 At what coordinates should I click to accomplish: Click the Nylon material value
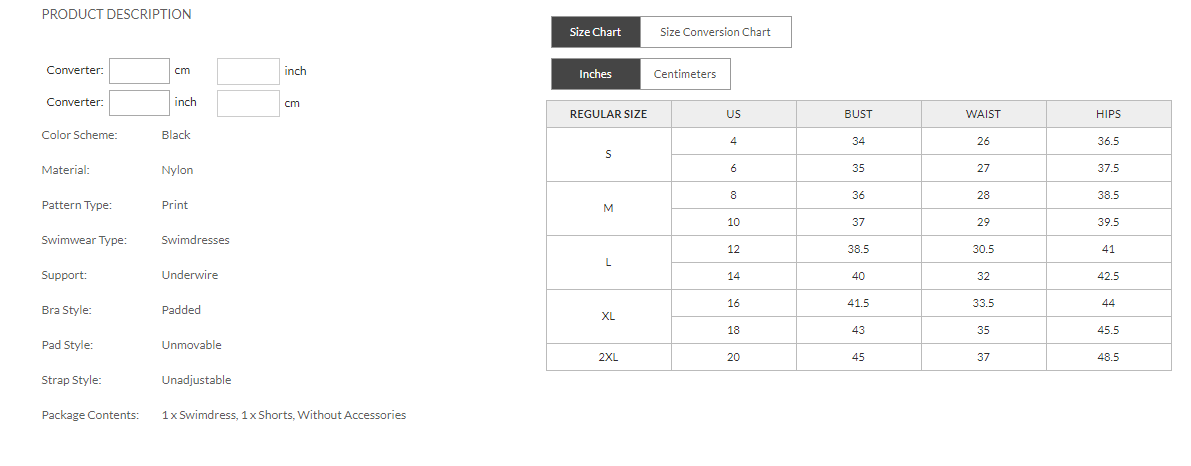tap(177, 170)
